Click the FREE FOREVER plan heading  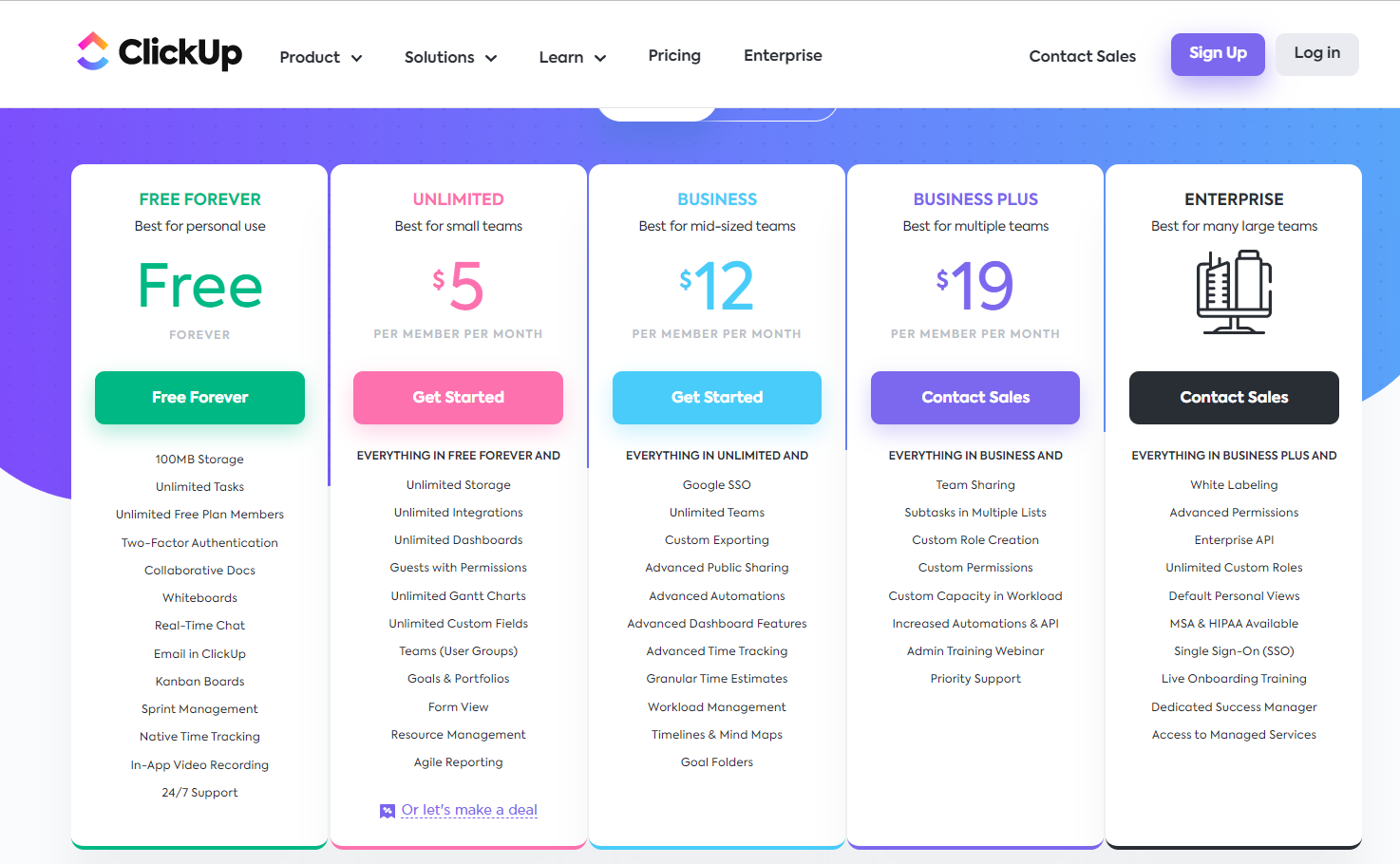[199, 199]
